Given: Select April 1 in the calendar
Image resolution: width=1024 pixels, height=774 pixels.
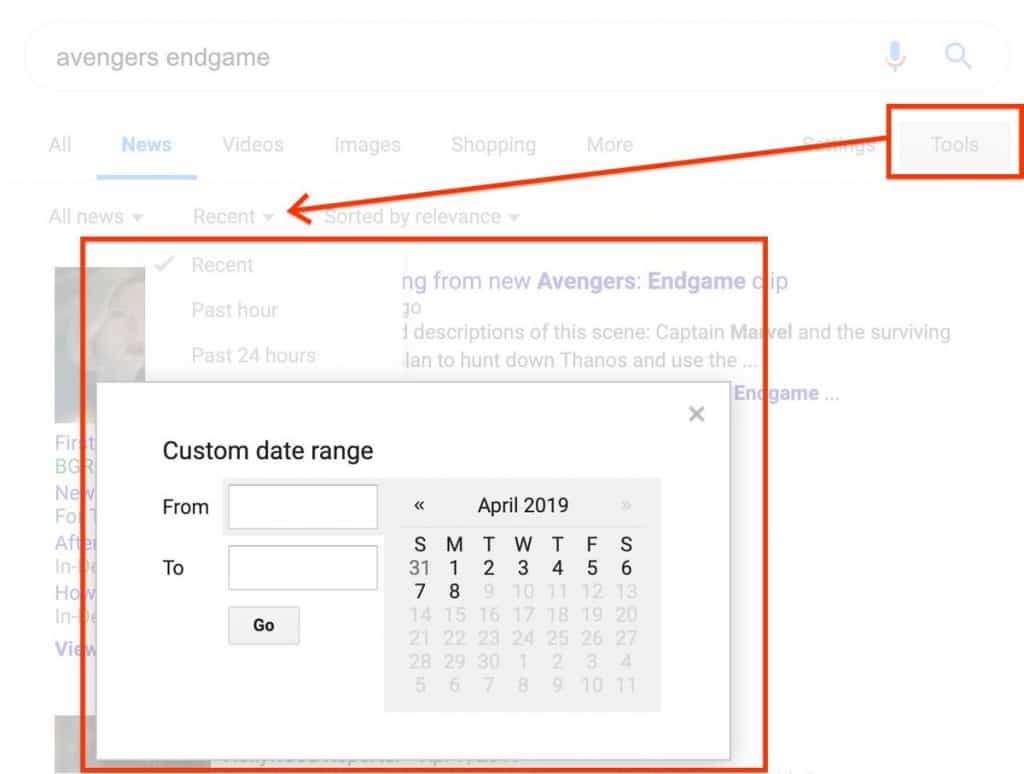Looking at the screenshot, I should [454, 568].
